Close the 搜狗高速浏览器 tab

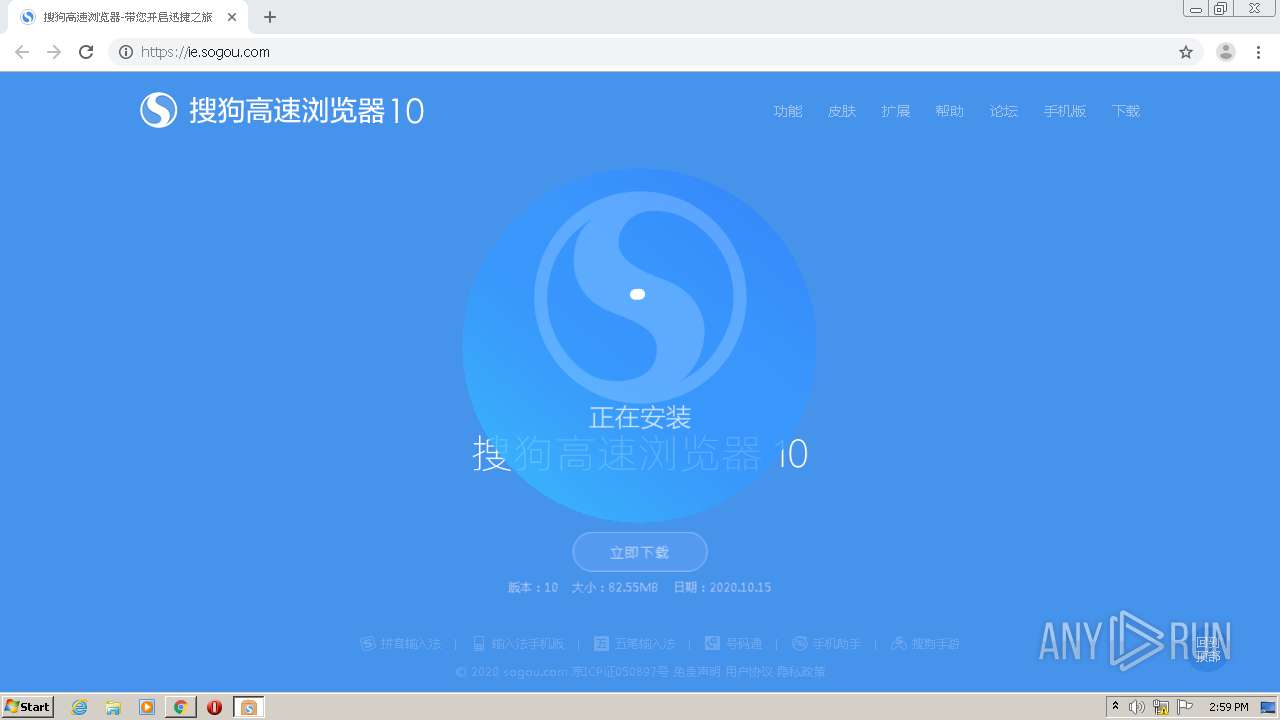coord(232,17)
